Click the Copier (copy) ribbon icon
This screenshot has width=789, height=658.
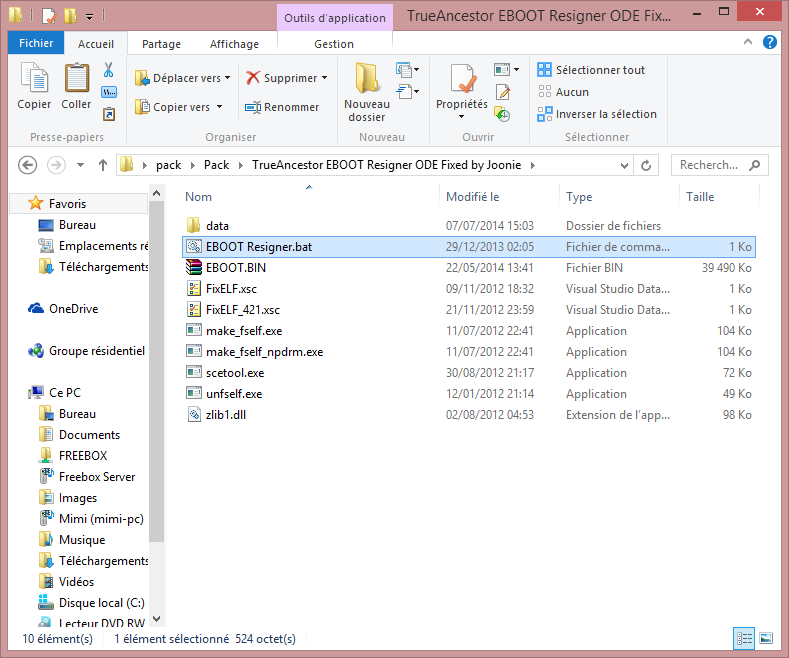(x=34, y=78)
